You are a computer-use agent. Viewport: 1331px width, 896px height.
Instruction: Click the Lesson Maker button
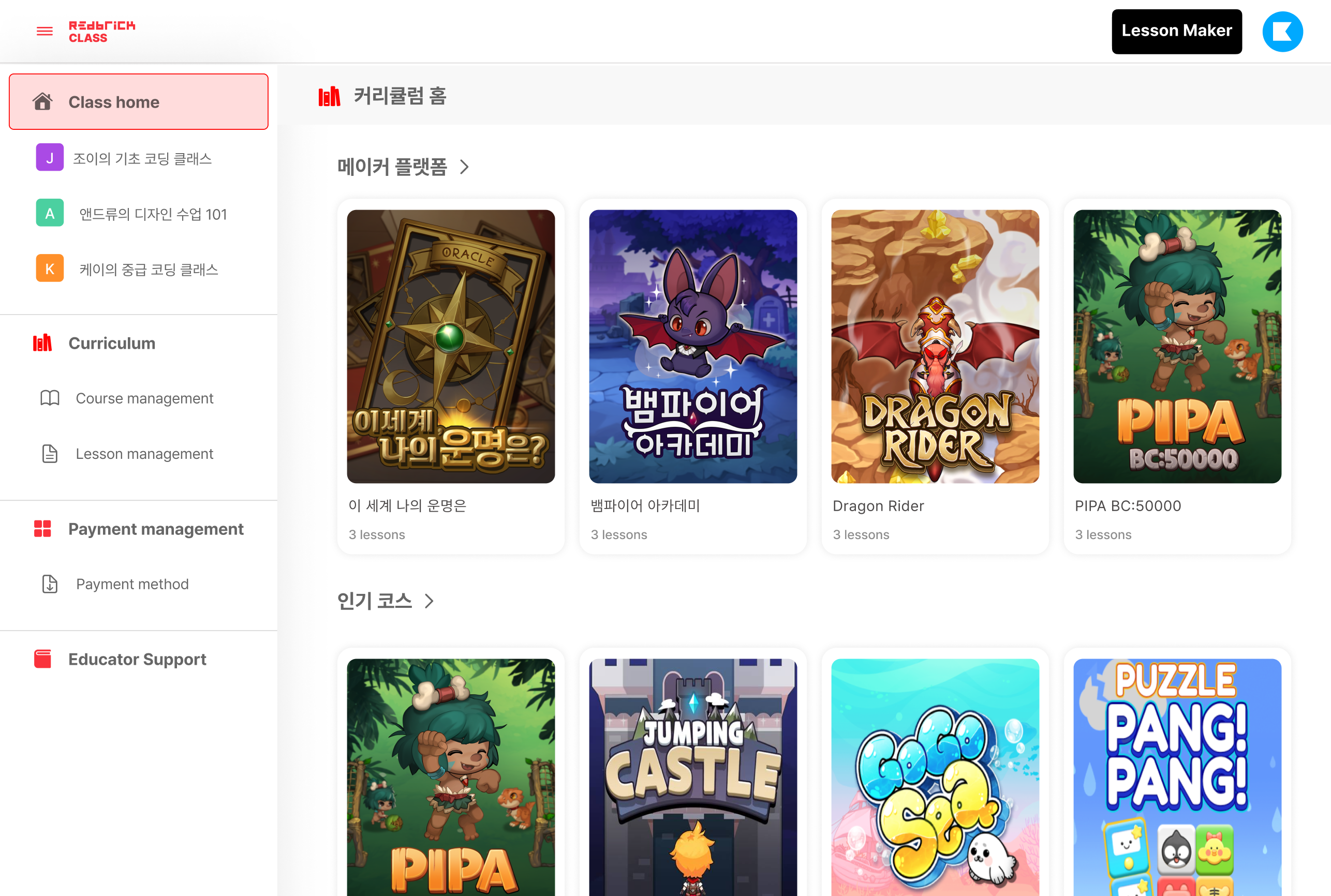(x=1177, y=32)
